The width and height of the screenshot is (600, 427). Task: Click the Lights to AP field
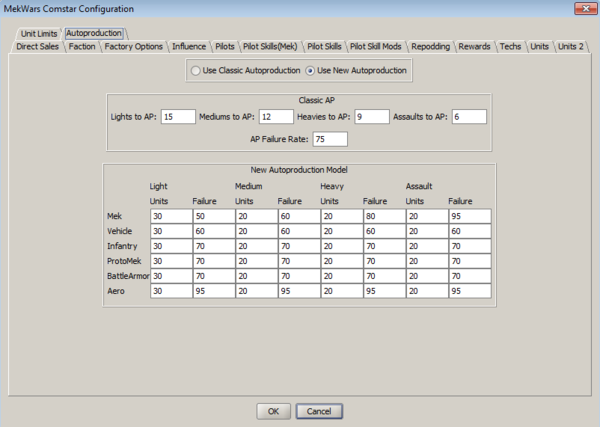pyautogui.click(x=177, y=117)
